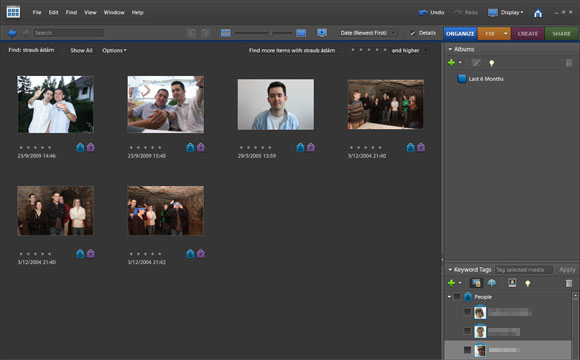Collapse the Keyword Tags panel
Screen dimensions: 580x360
tap(450, 270)
